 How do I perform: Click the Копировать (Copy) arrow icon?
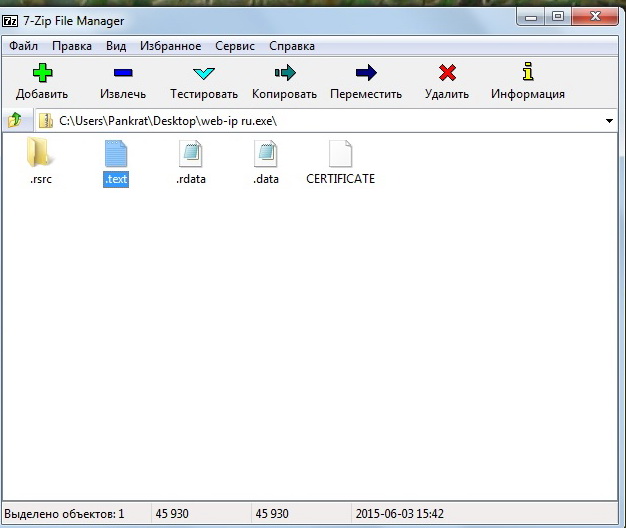[x=285, y=73]
